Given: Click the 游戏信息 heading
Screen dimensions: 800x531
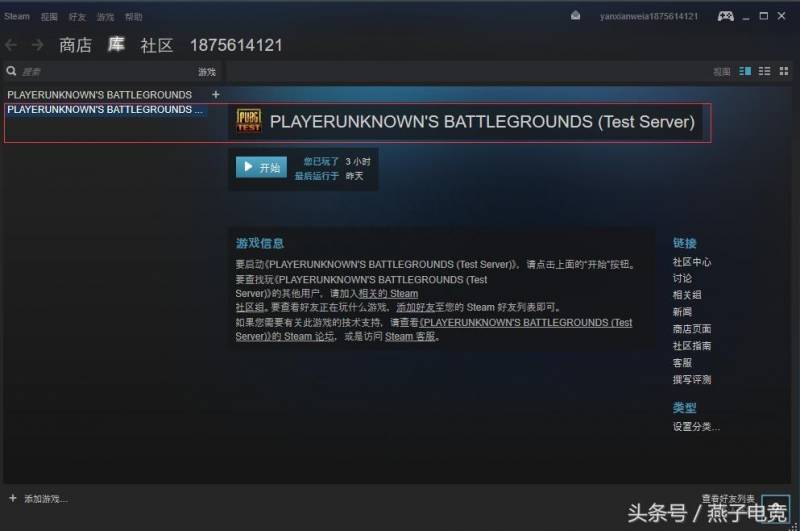Looking at the screenshot, I should (x=260, y=243).
